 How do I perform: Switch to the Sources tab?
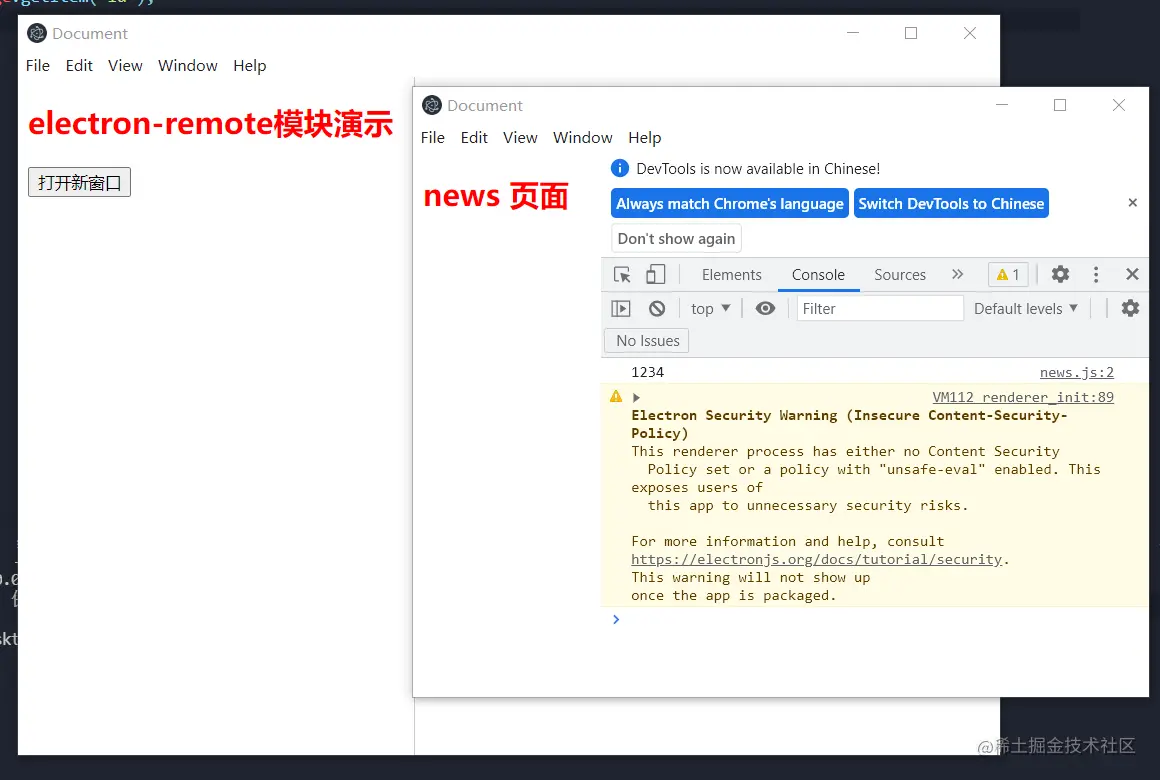(900, 275)
